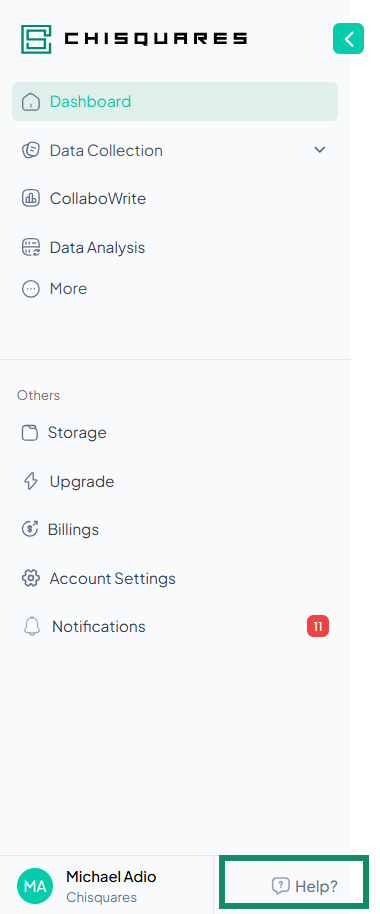
Task: Open Michael Adio profile name
Action: point(111,876)
